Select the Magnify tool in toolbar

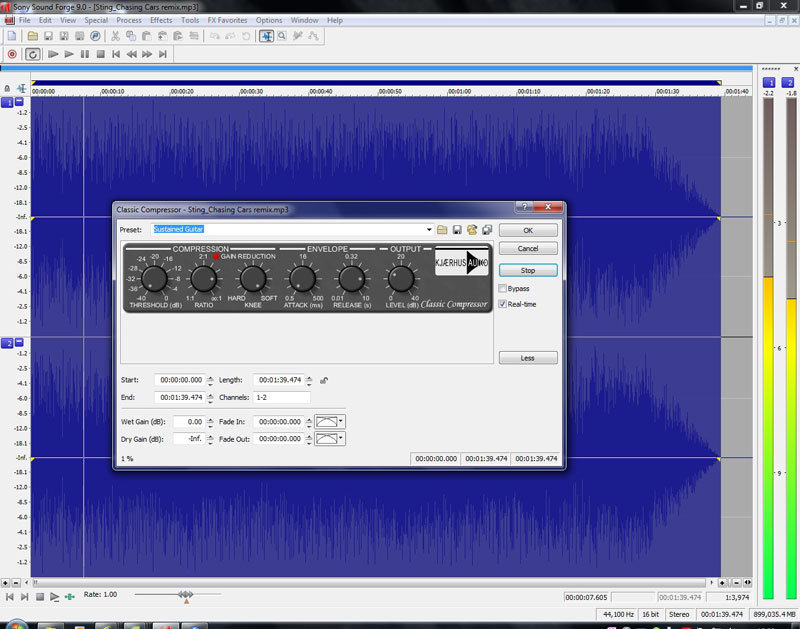pos(284,36)
